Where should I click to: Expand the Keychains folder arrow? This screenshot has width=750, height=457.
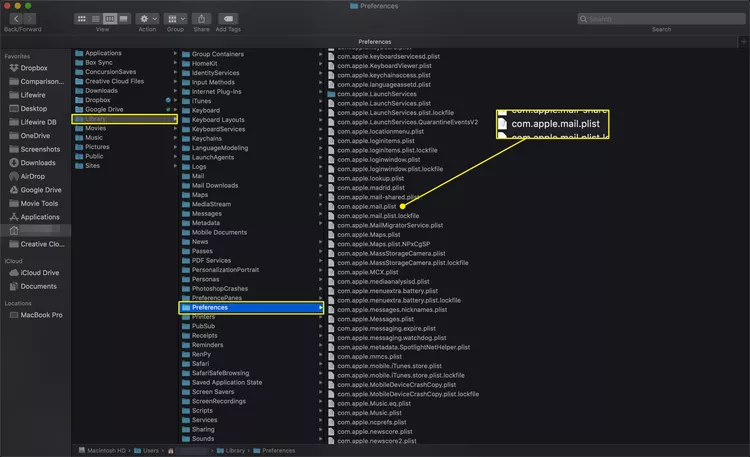pyautogui.click(x=320, y=138)
